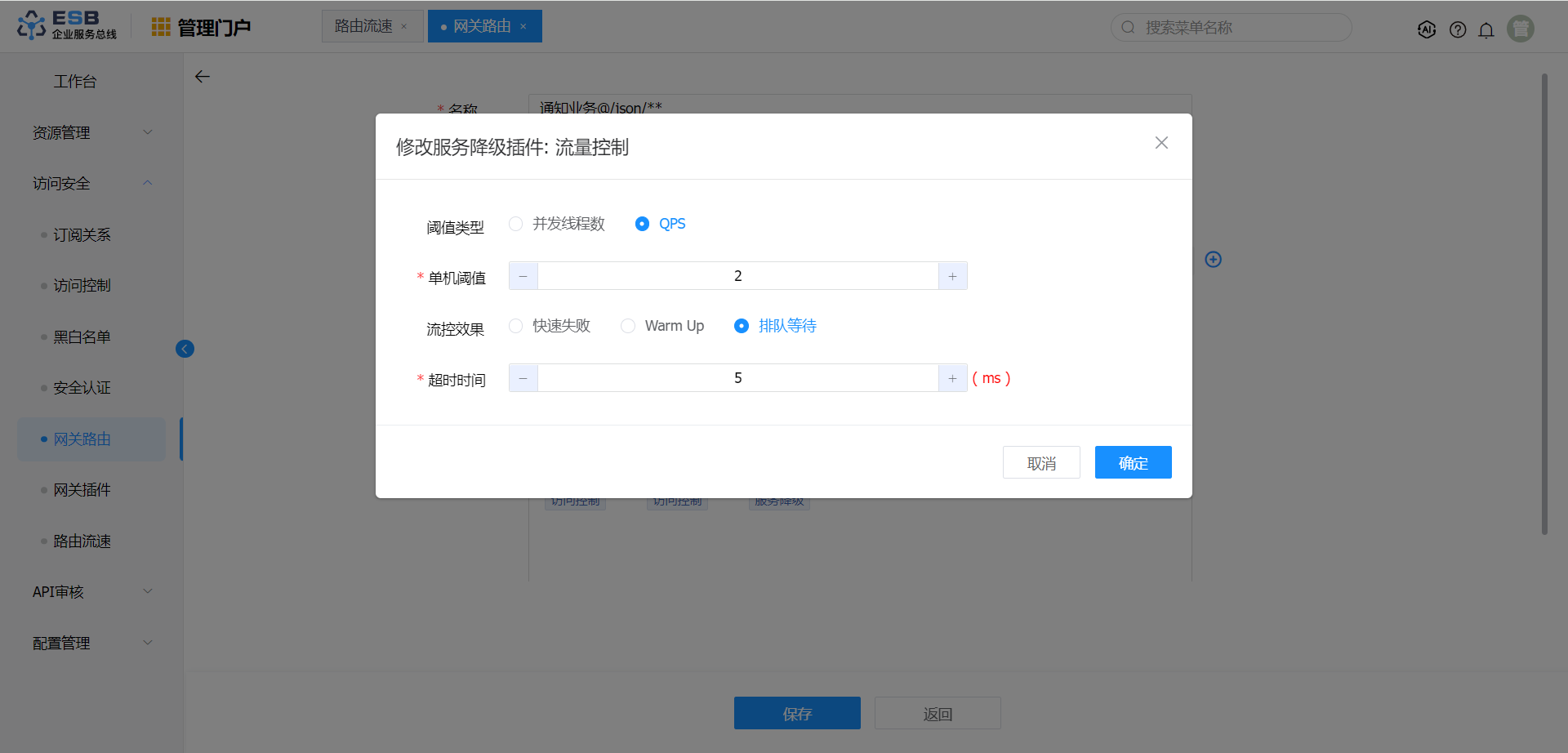Click the back arrow icon
Viewport: 1568px width, 753px height.
pos(203,77)
